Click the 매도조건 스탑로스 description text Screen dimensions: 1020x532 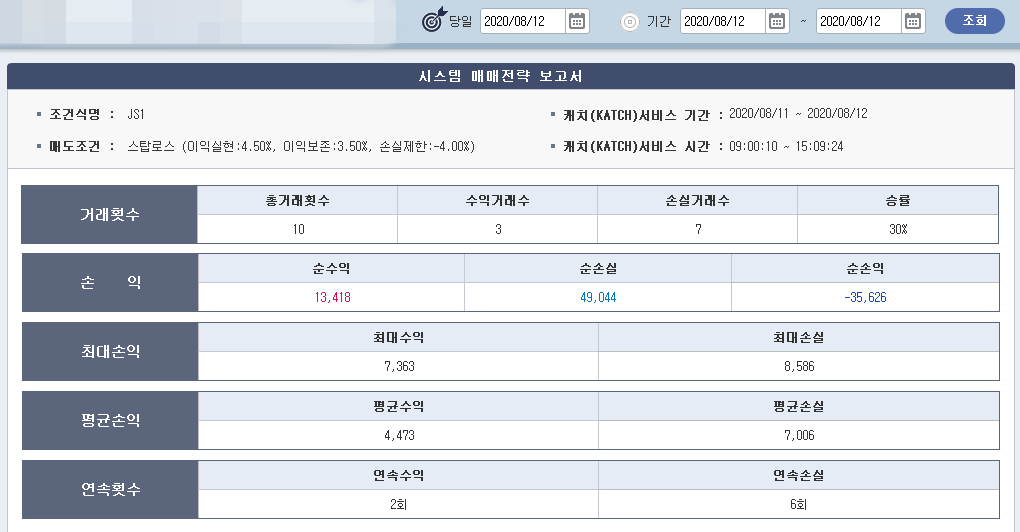coord(301,146)
